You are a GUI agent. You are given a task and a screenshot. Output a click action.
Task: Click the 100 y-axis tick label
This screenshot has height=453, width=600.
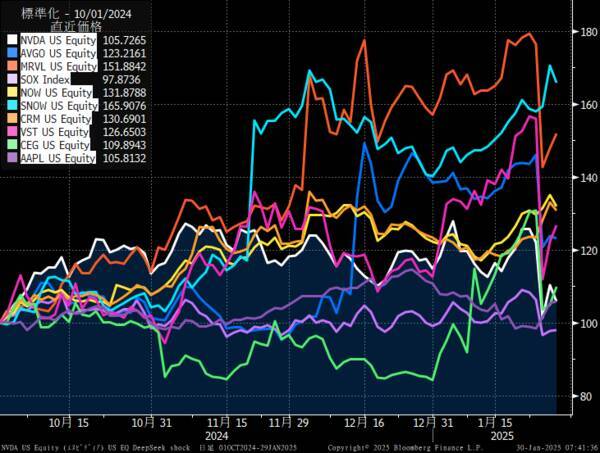(589, 323)
